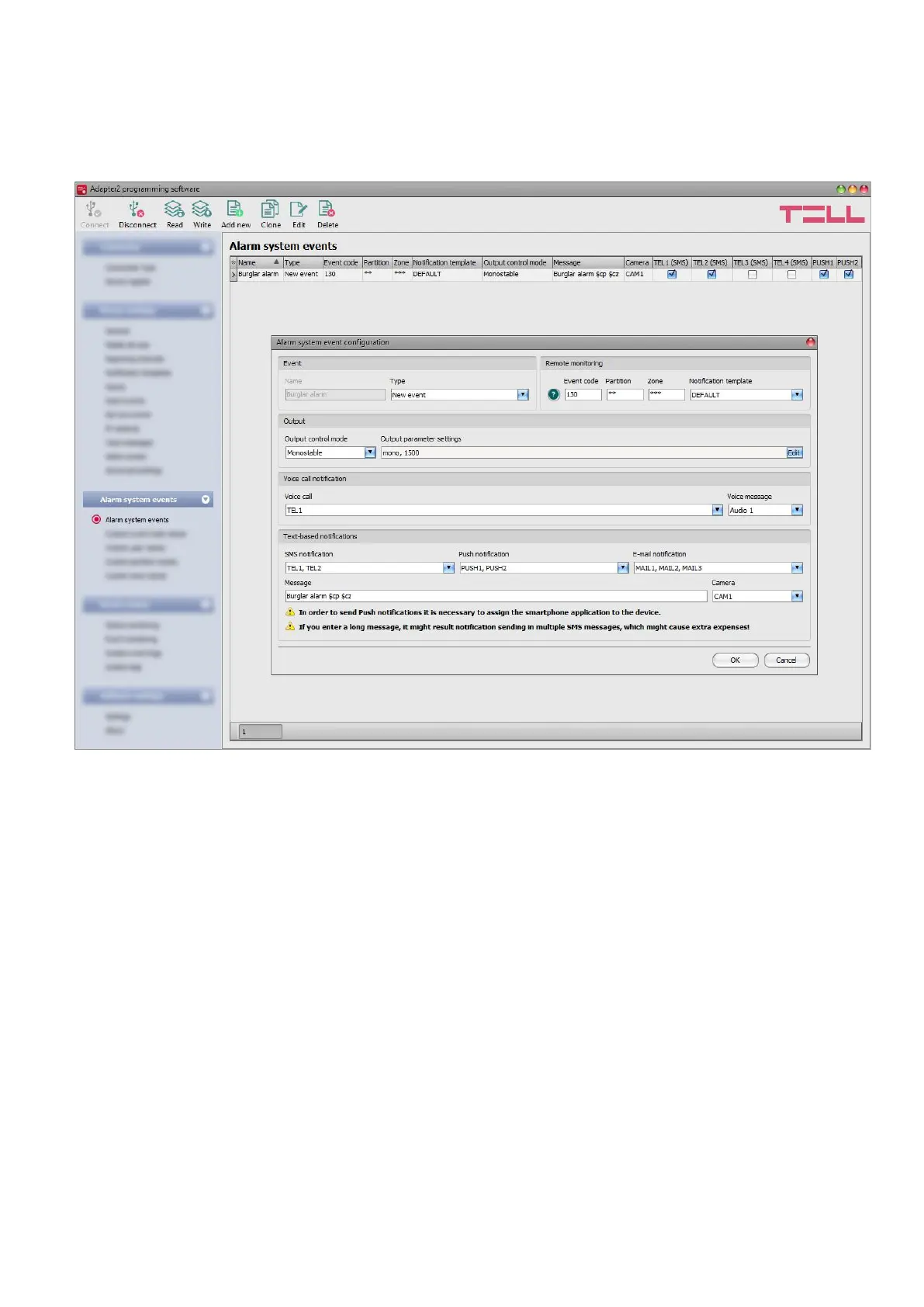The width and height of the screenshot is (924, 1307).
Task: Open the Push notification dropdown
Action: point(623,567)
